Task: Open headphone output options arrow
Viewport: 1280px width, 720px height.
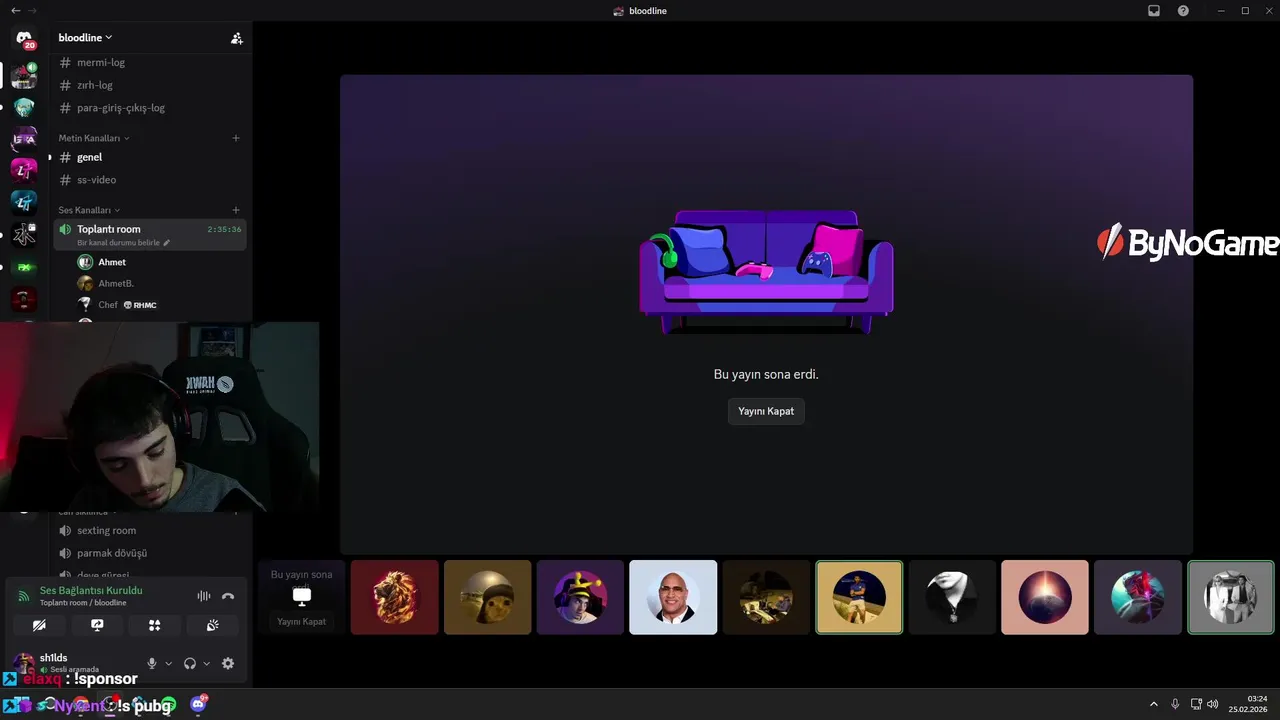Action: tap(207, 663)
